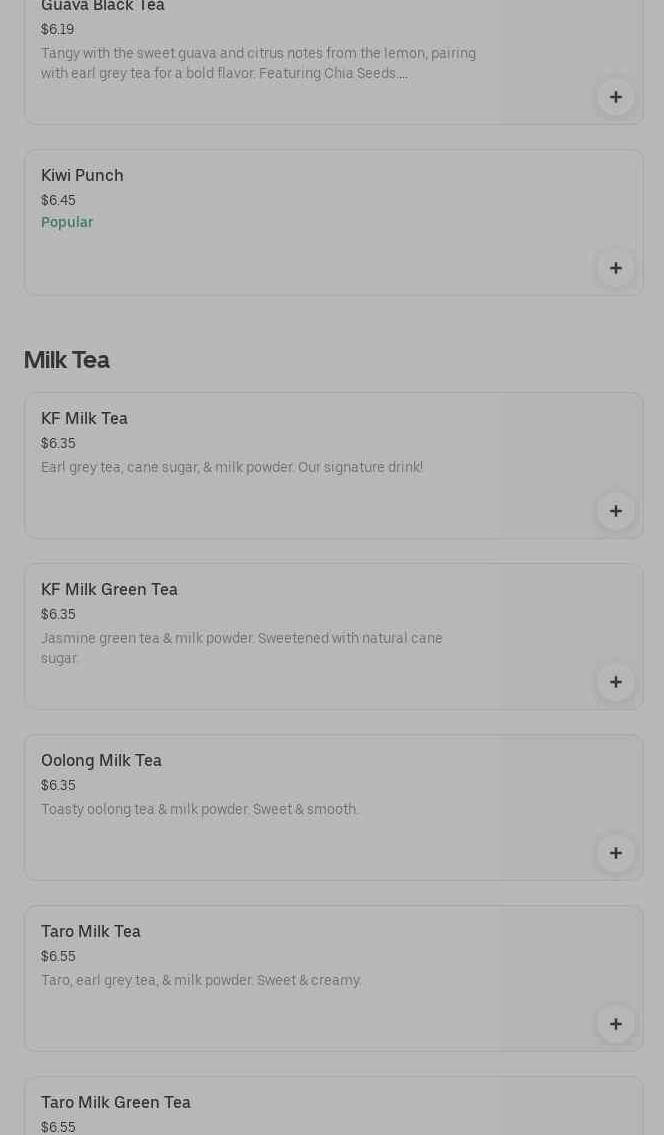Screen dimensions: 664x1135
Task: Select the Taro Milk Tea title
Action: click(x=91, y=932)
